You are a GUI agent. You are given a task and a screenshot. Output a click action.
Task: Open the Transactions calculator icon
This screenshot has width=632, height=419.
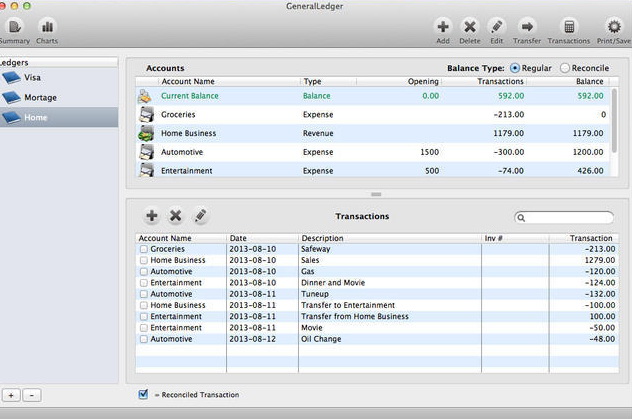(569, 27)
